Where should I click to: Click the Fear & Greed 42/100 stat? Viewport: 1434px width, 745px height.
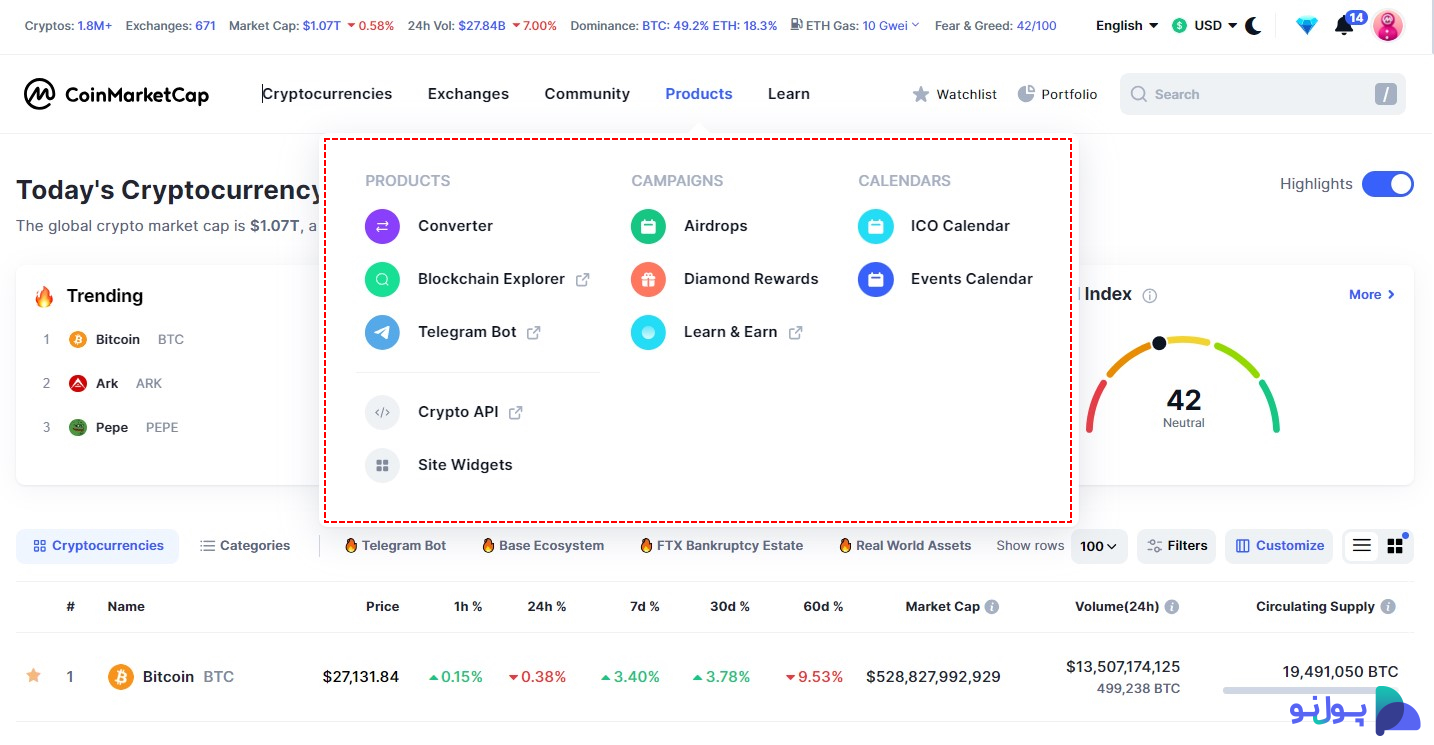[995, 25]
